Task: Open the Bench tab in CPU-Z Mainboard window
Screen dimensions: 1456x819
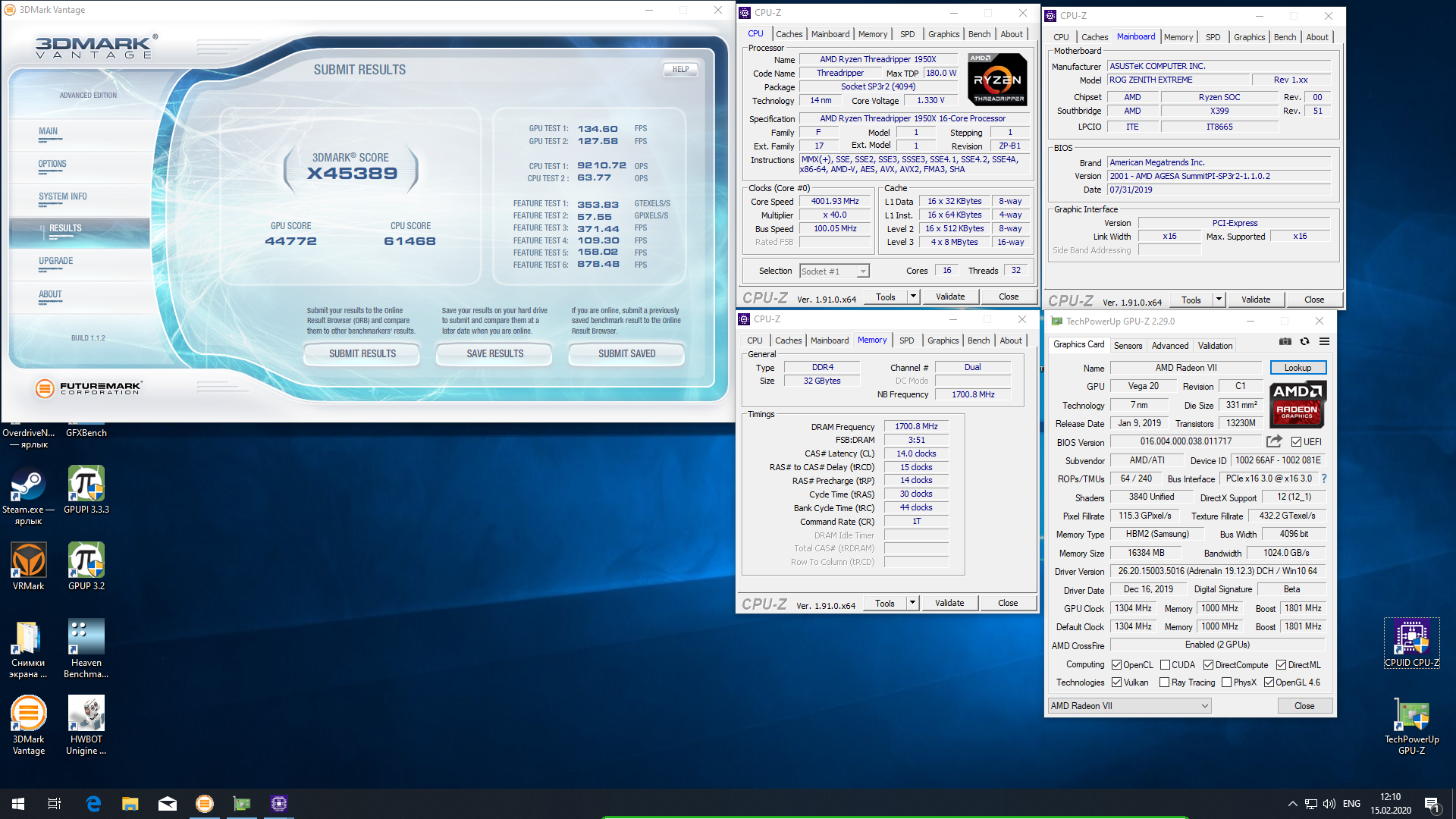Action: tap(1285, 37)
